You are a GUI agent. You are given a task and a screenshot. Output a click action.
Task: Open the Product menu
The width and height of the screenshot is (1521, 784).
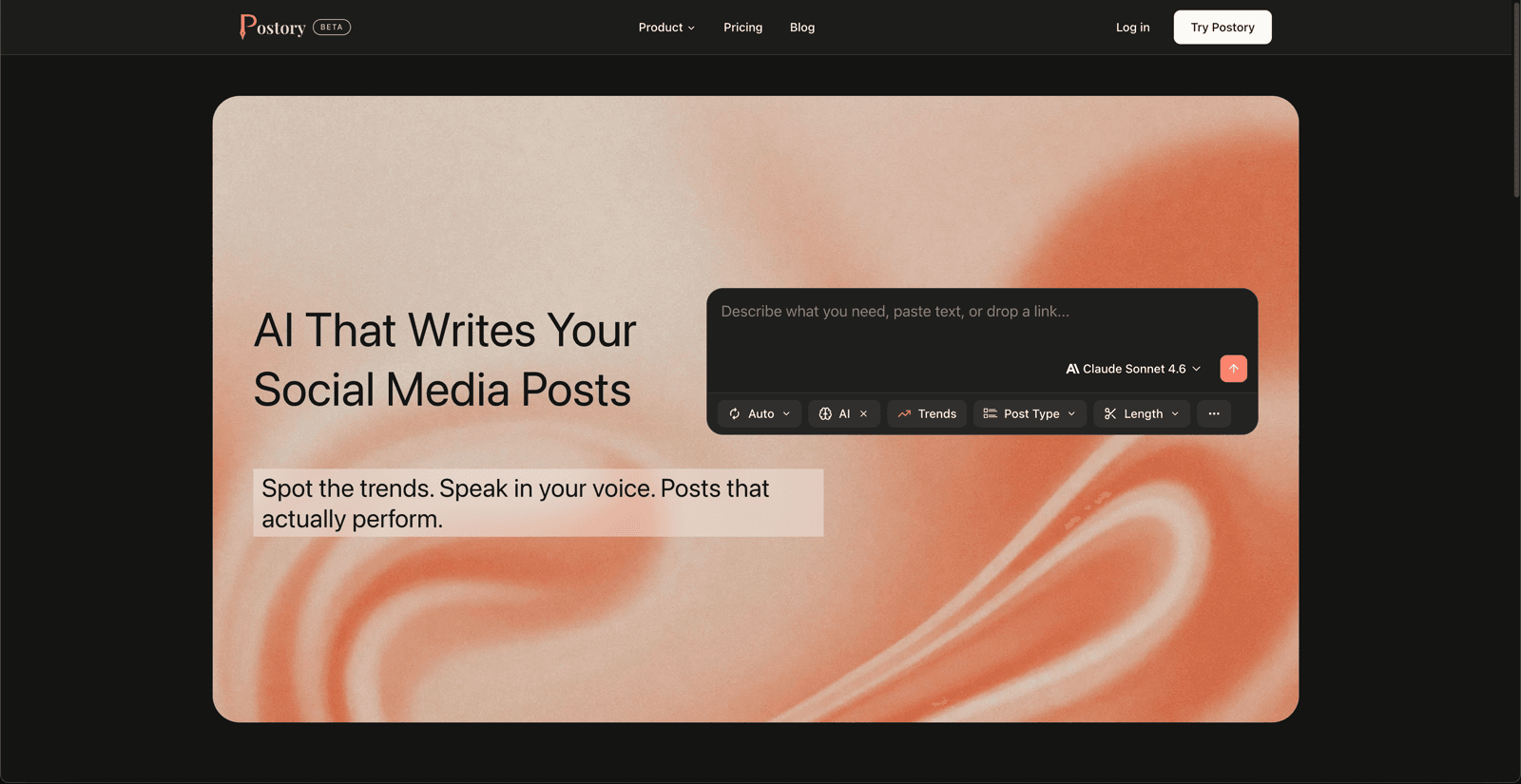point(666,28)
